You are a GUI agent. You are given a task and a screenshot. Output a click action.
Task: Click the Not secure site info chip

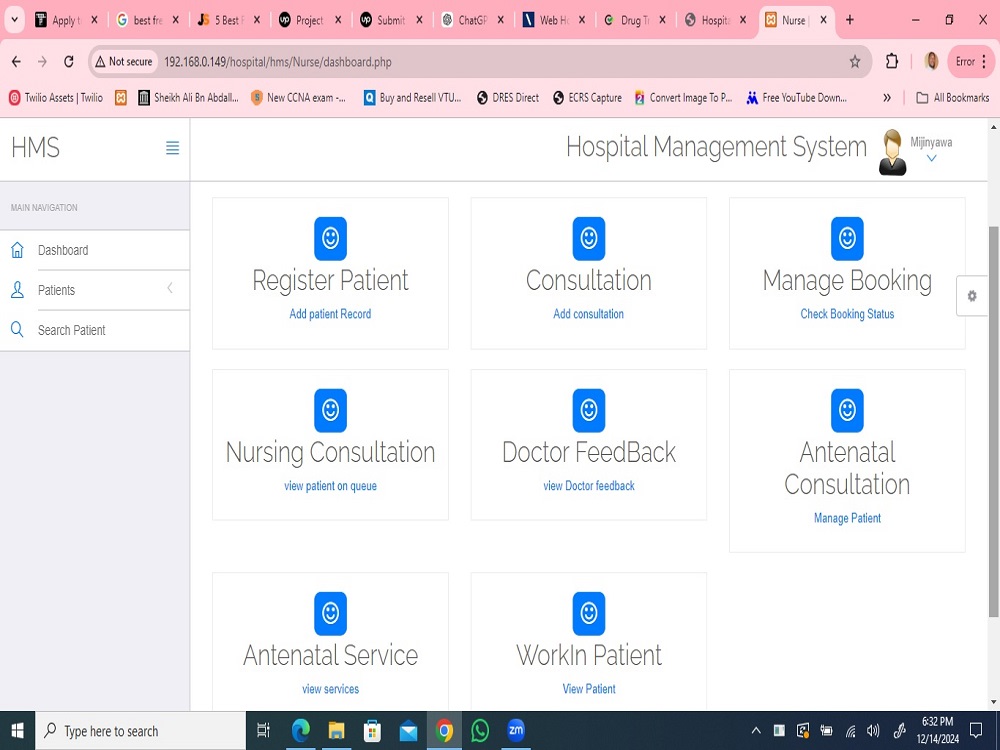tap(124, 62)
